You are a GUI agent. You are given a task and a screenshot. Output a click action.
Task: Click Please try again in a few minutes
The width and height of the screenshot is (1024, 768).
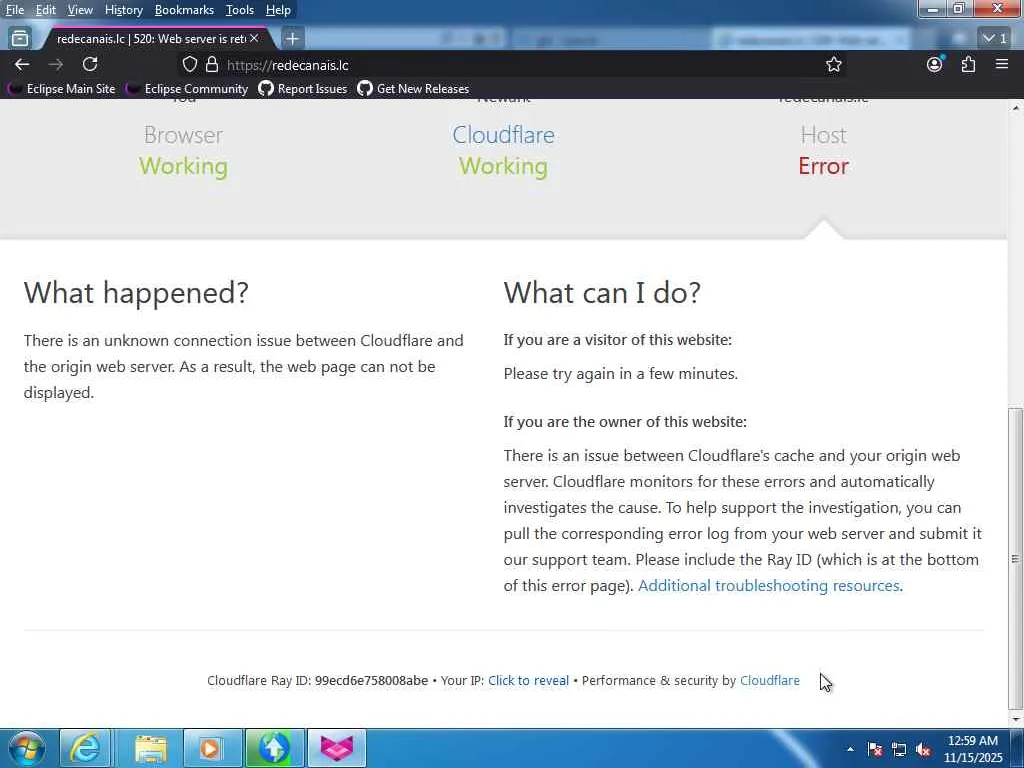620,374
